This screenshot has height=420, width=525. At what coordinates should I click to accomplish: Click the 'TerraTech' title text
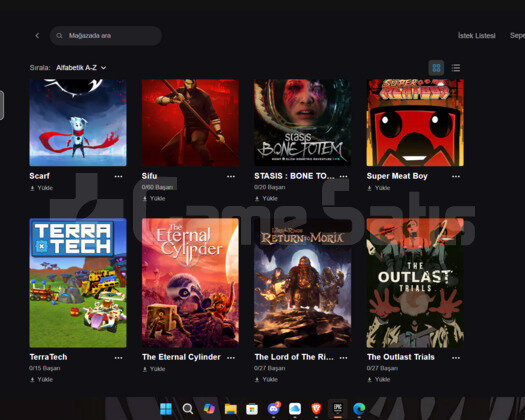point(48,357)
